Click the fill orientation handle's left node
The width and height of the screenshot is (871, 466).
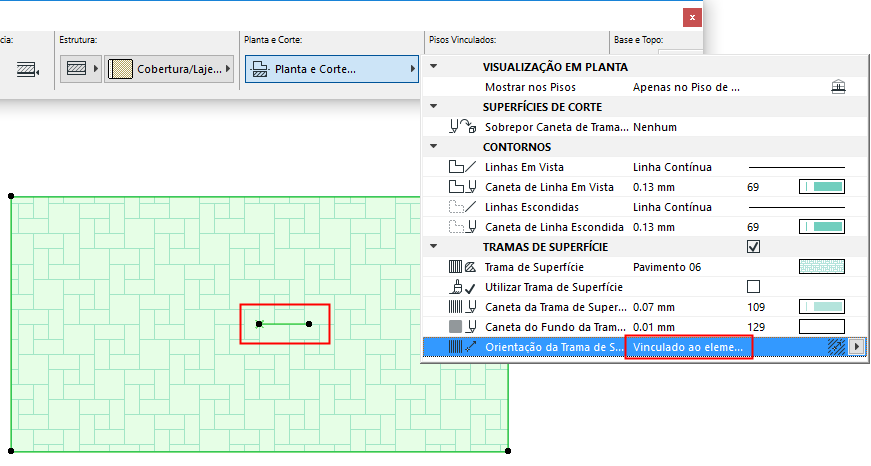point(259,324)
